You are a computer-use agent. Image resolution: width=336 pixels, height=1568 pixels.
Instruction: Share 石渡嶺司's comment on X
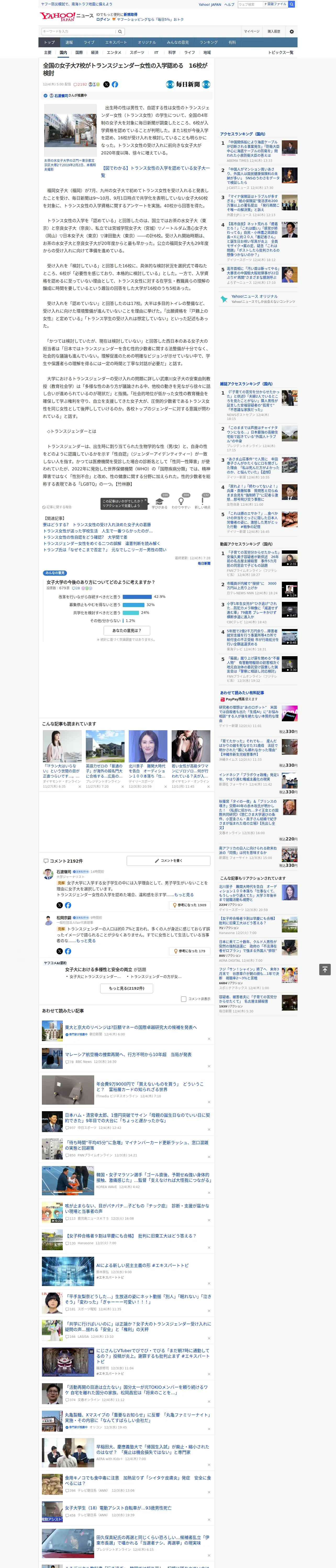(x=60, y=905)
